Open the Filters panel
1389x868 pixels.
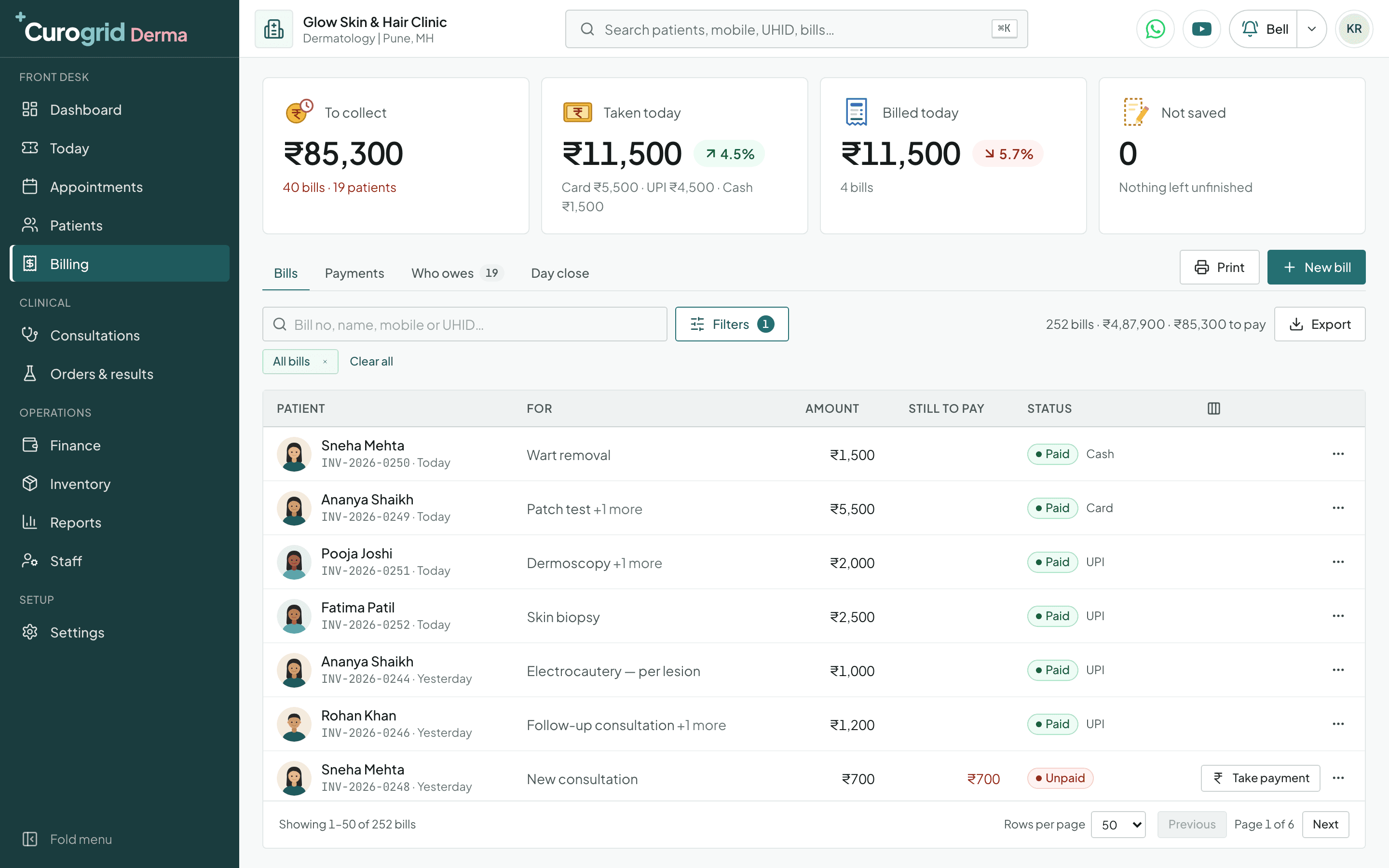(x=732, y=324)
